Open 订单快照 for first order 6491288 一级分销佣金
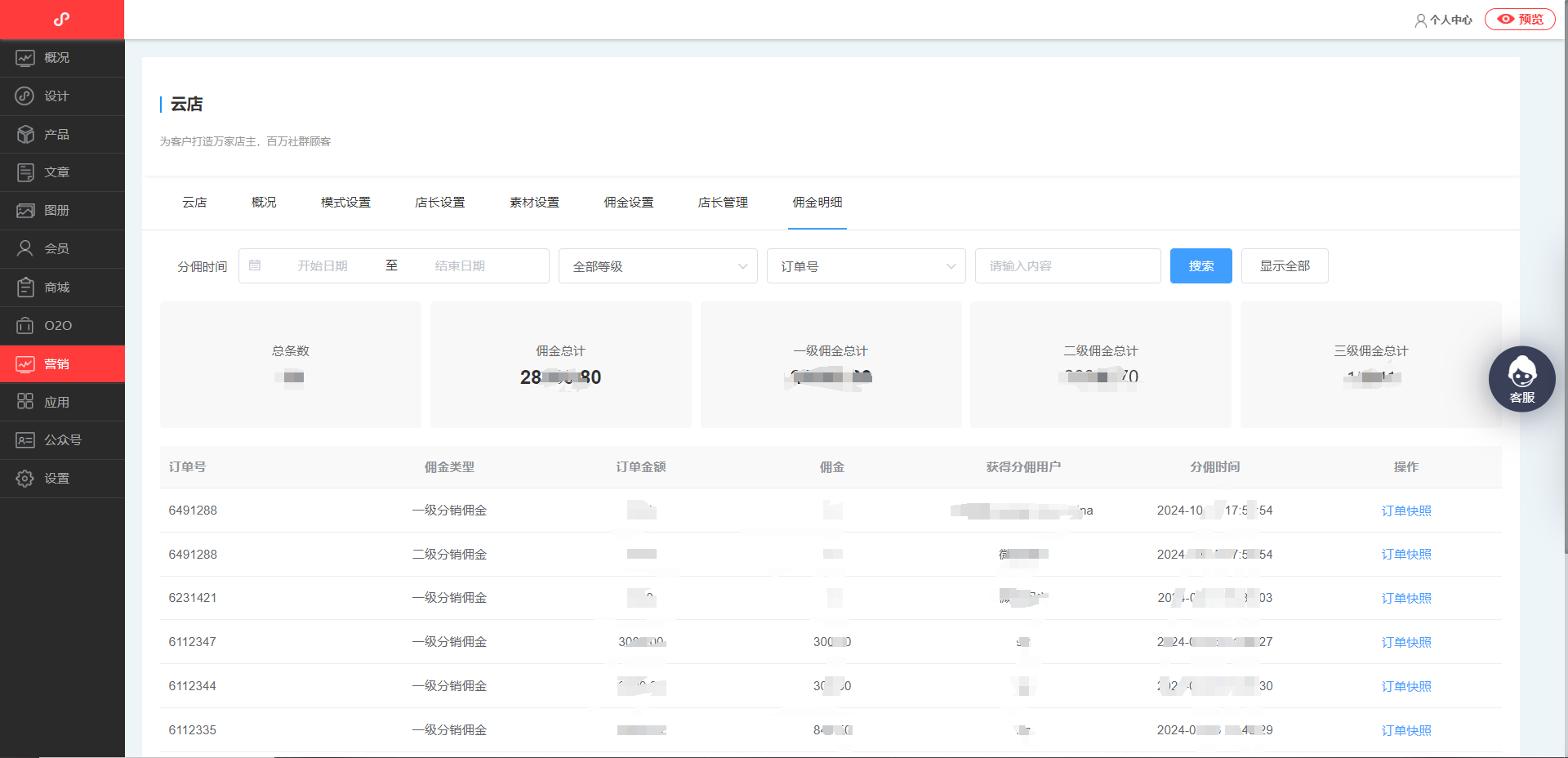Screen dimensions: 1568x758 pyautogui.click(x=1406, y=511)
